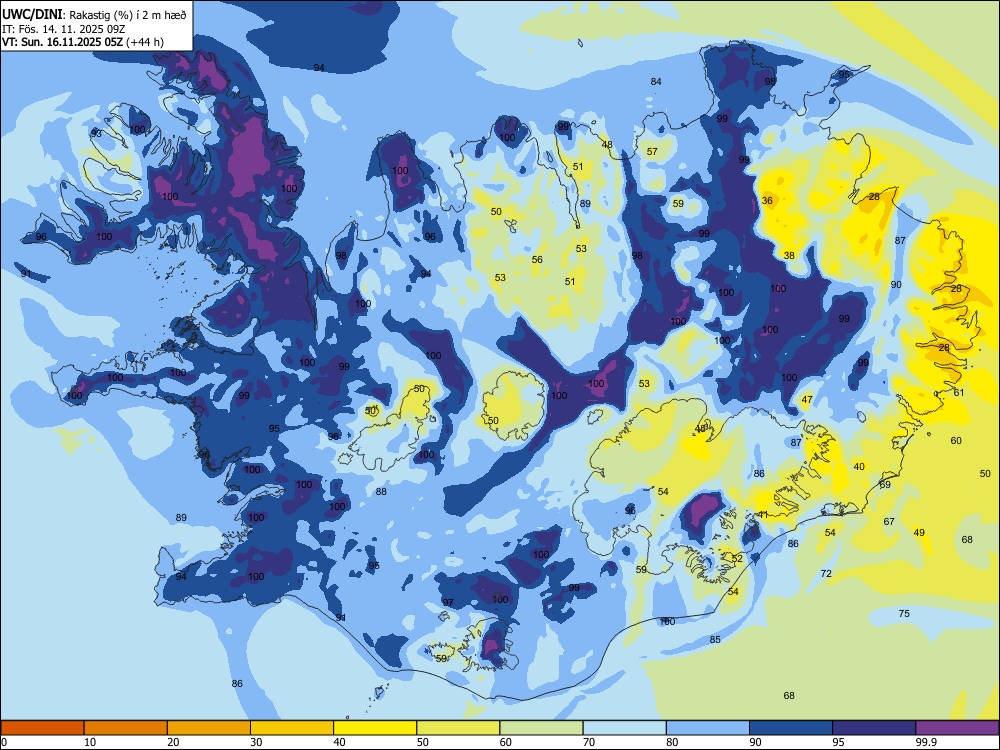Click the humidity value '75' over the sea
Screen dimensions: 1000x750
[x=904, y=614]
